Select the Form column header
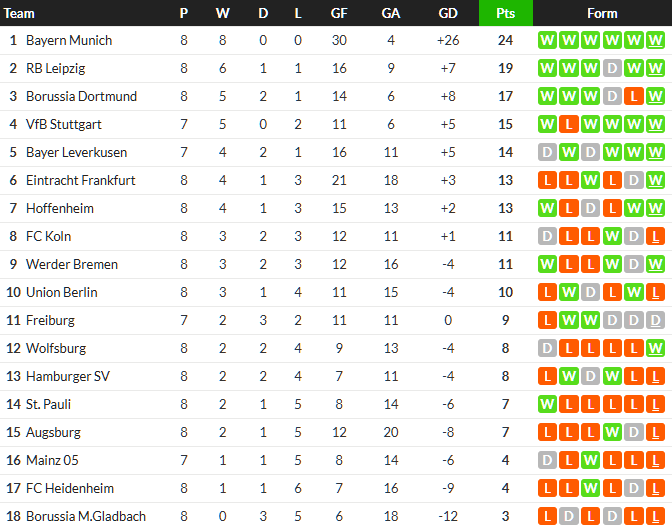 point(602,13)
